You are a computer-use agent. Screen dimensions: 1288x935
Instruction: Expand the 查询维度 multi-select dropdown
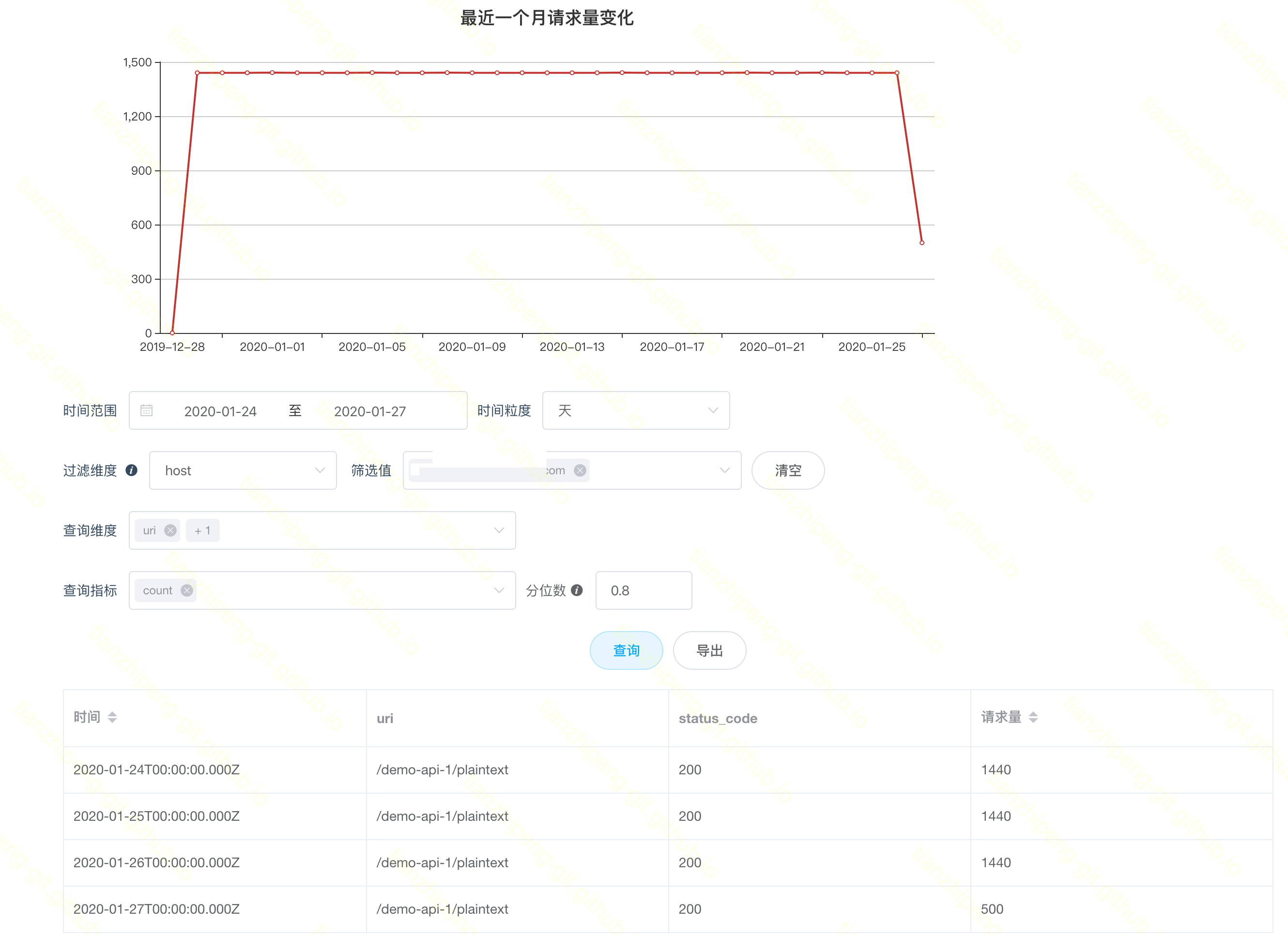(499, 530)
